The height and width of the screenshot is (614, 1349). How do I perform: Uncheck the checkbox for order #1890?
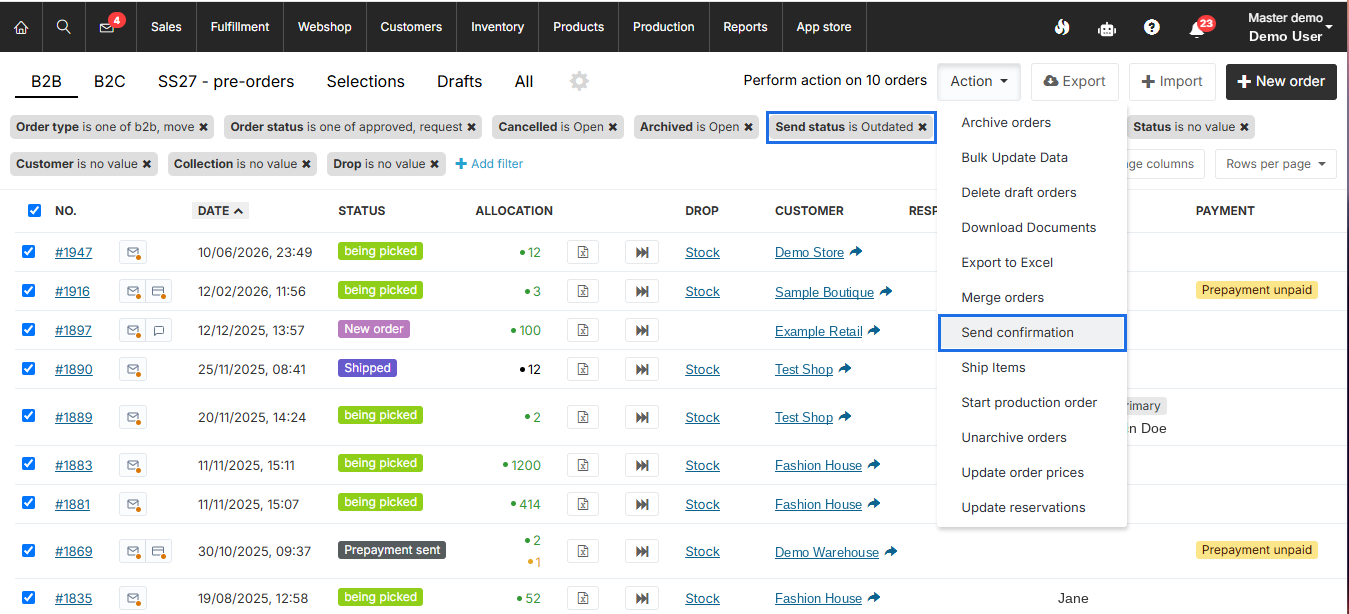[29, 368]
